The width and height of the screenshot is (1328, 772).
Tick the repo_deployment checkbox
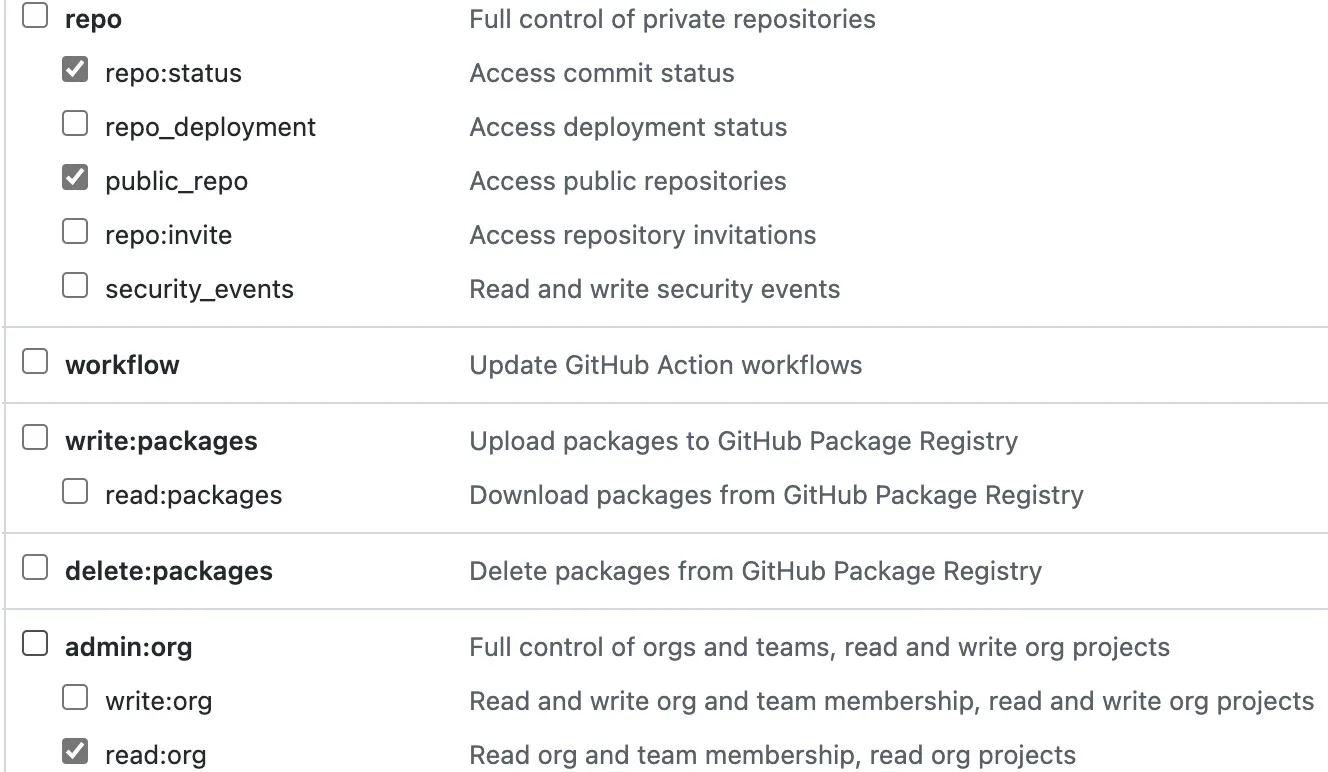[75, 124]
